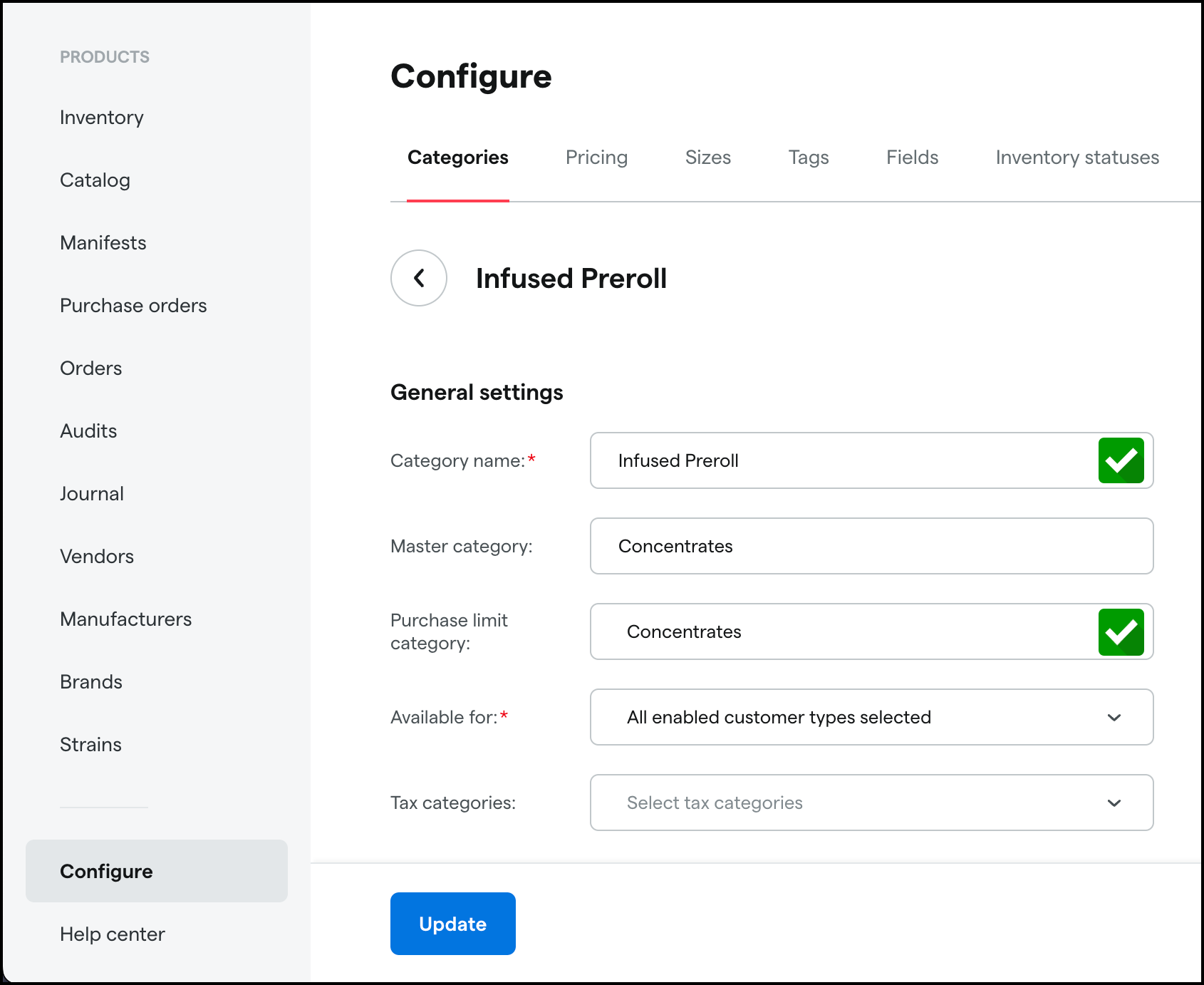Select Strains in the Products menu
The height and width of the screenshot is (985, 1204).
[x=90, y=745]
